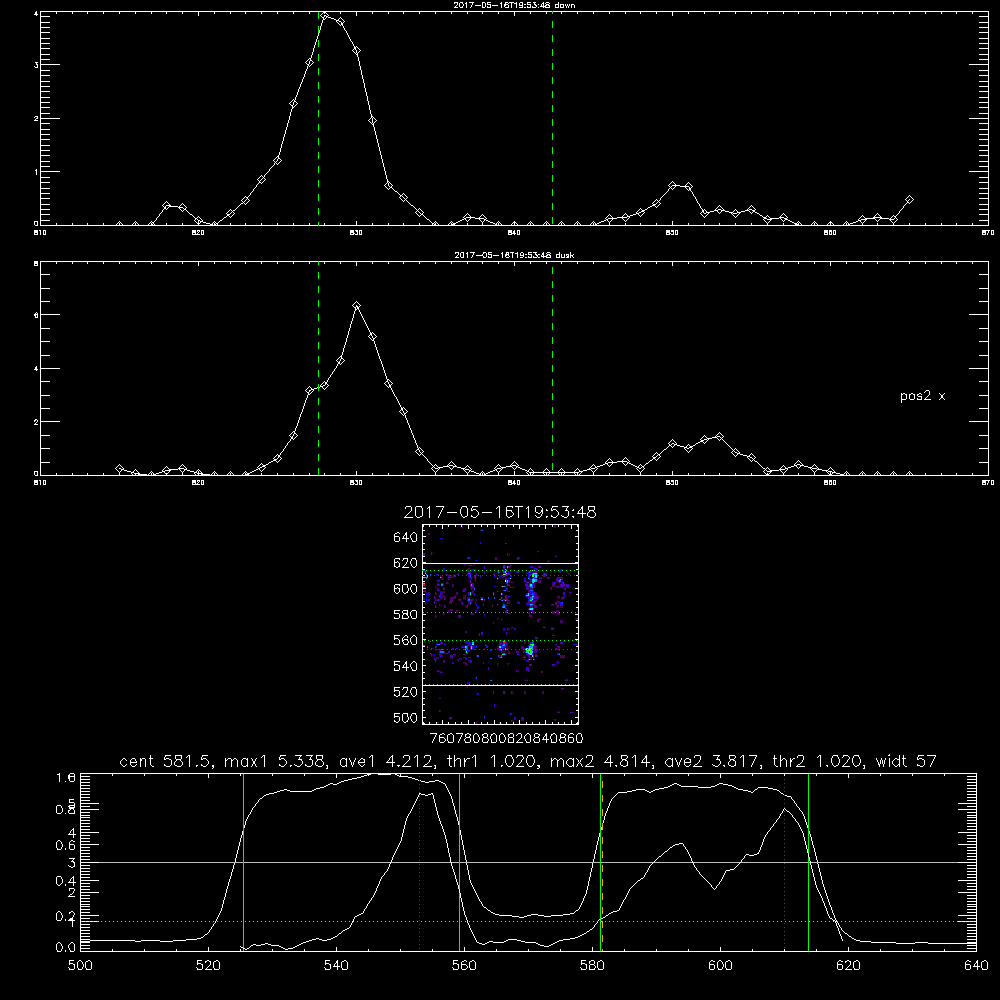
Task: Click the '600' x-axis label of bottom plot
Action: pyautogui.click(x=720, y=966)
